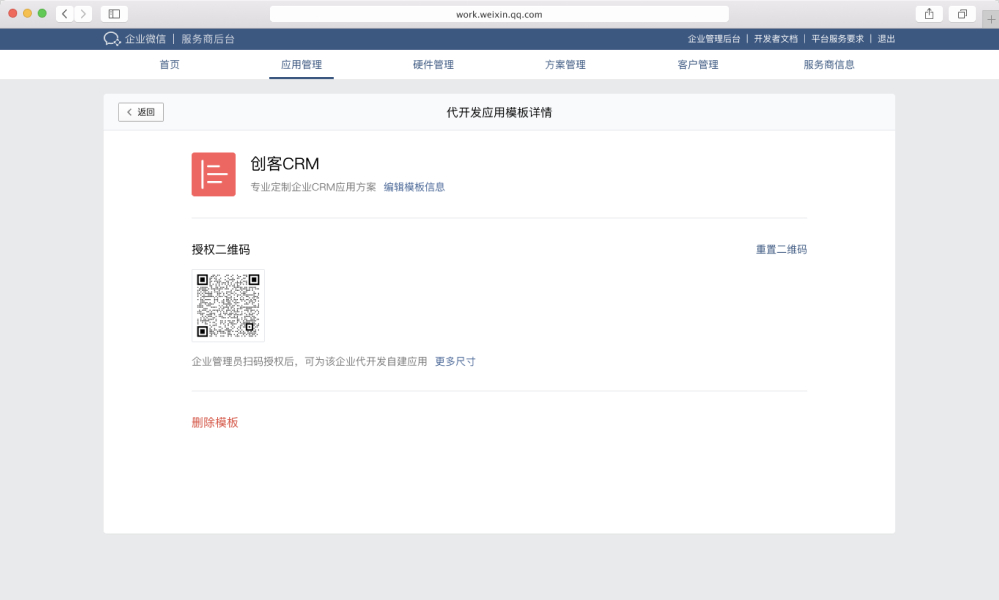Click the 企业管理员扫码授权后 hint text
999x600 pixels.
point(309,361)
